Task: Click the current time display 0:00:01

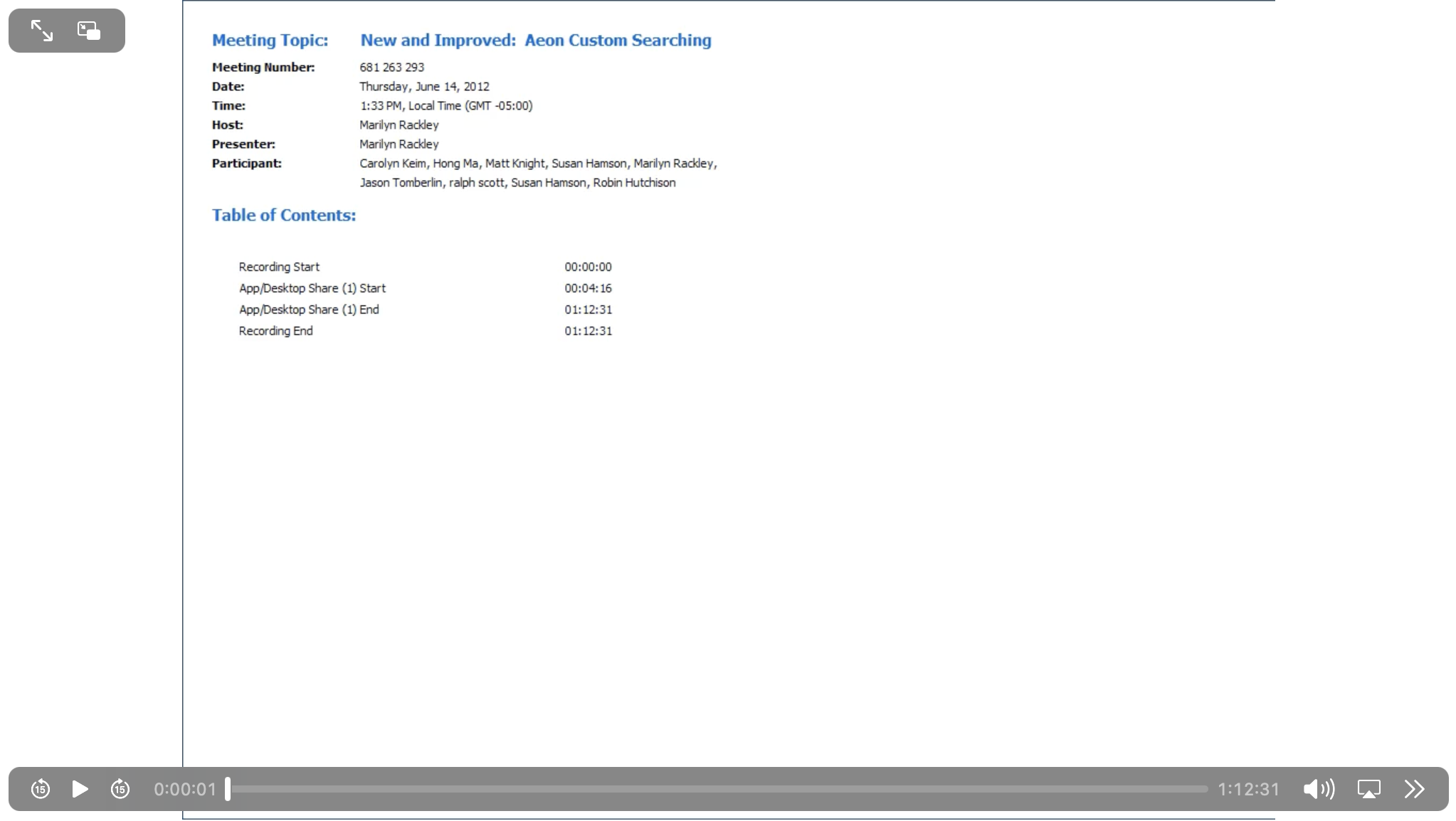Action: pos(185,789)
